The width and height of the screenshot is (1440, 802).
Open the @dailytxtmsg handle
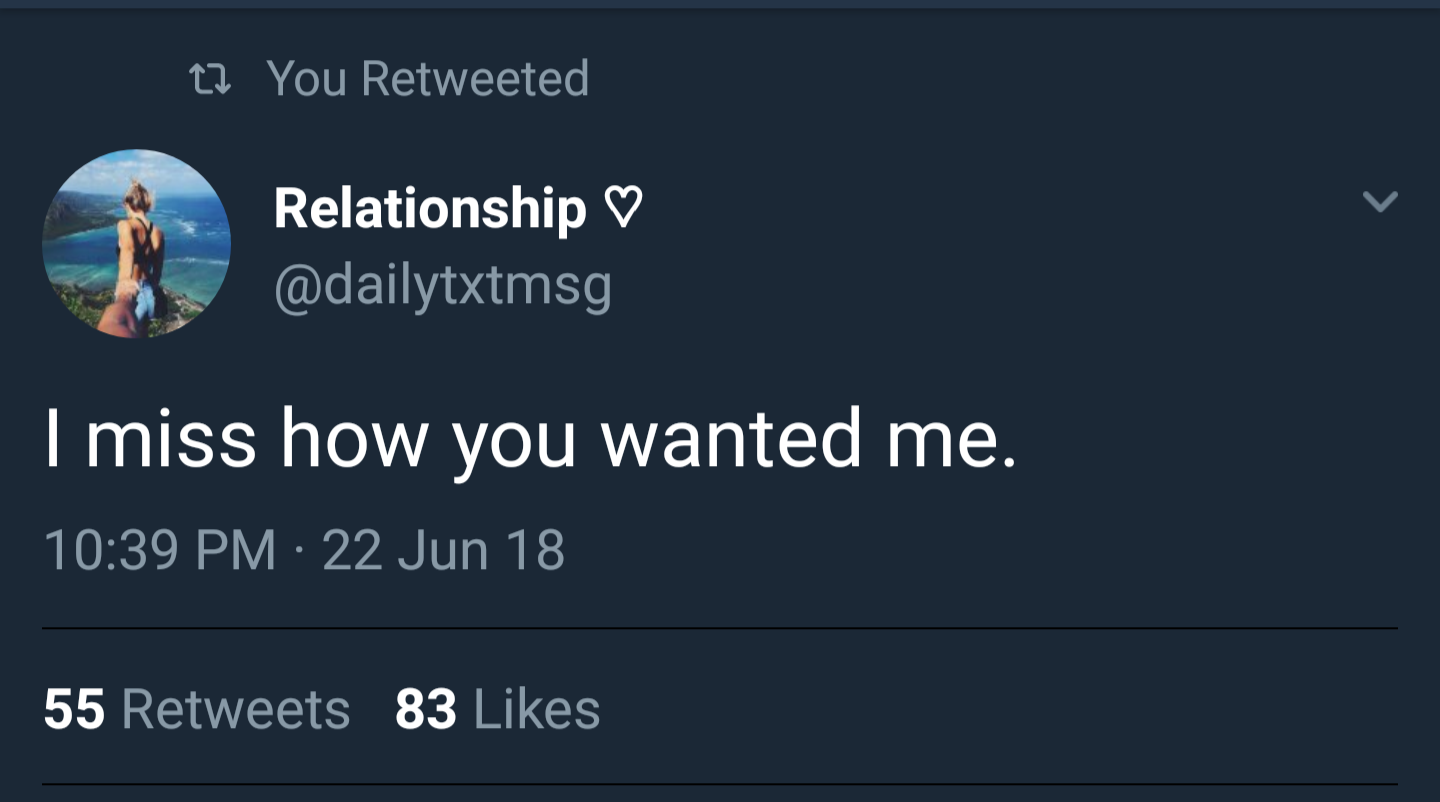442,287
